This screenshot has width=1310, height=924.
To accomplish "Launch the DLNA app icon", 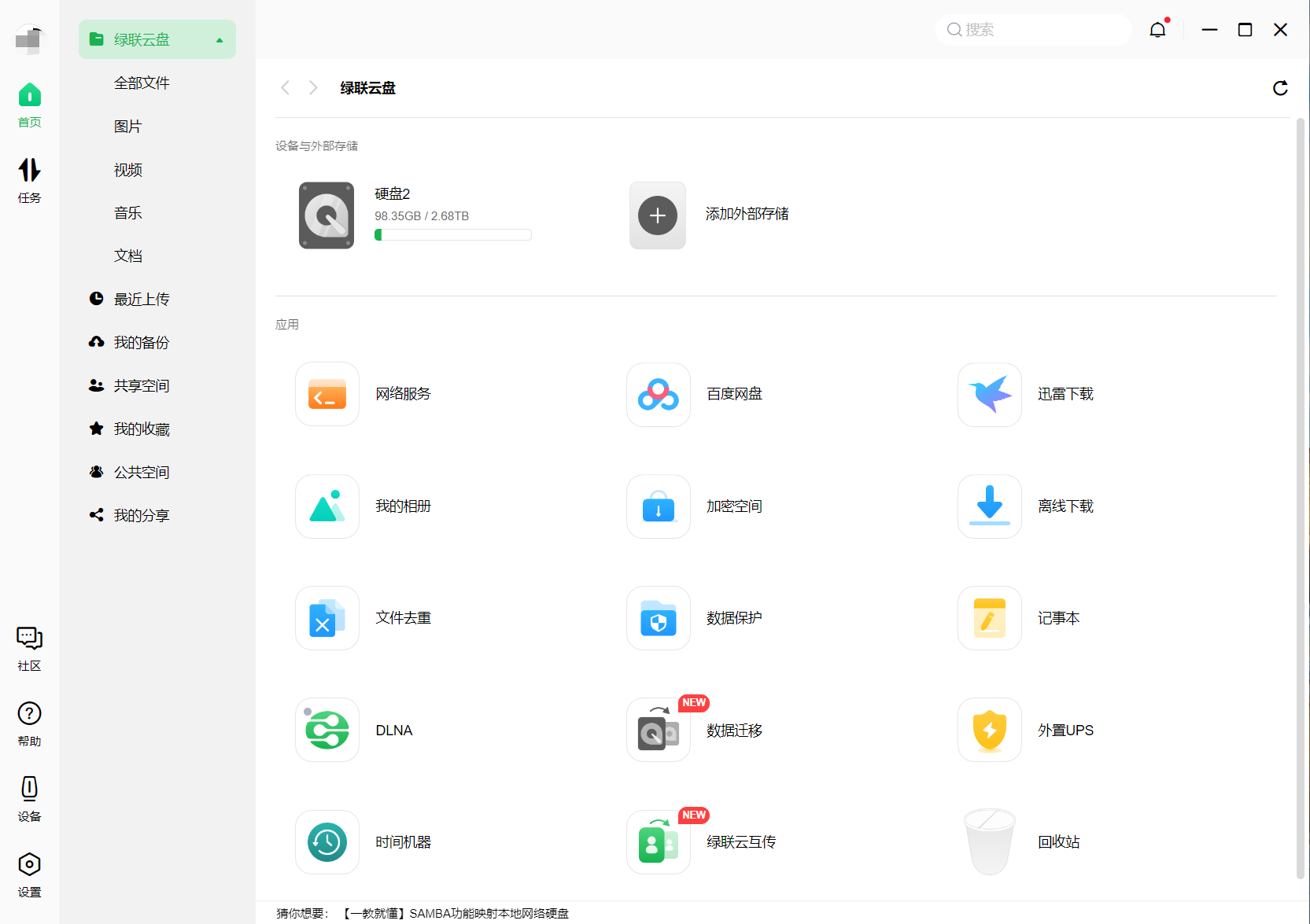I will [x=327, y=730].
